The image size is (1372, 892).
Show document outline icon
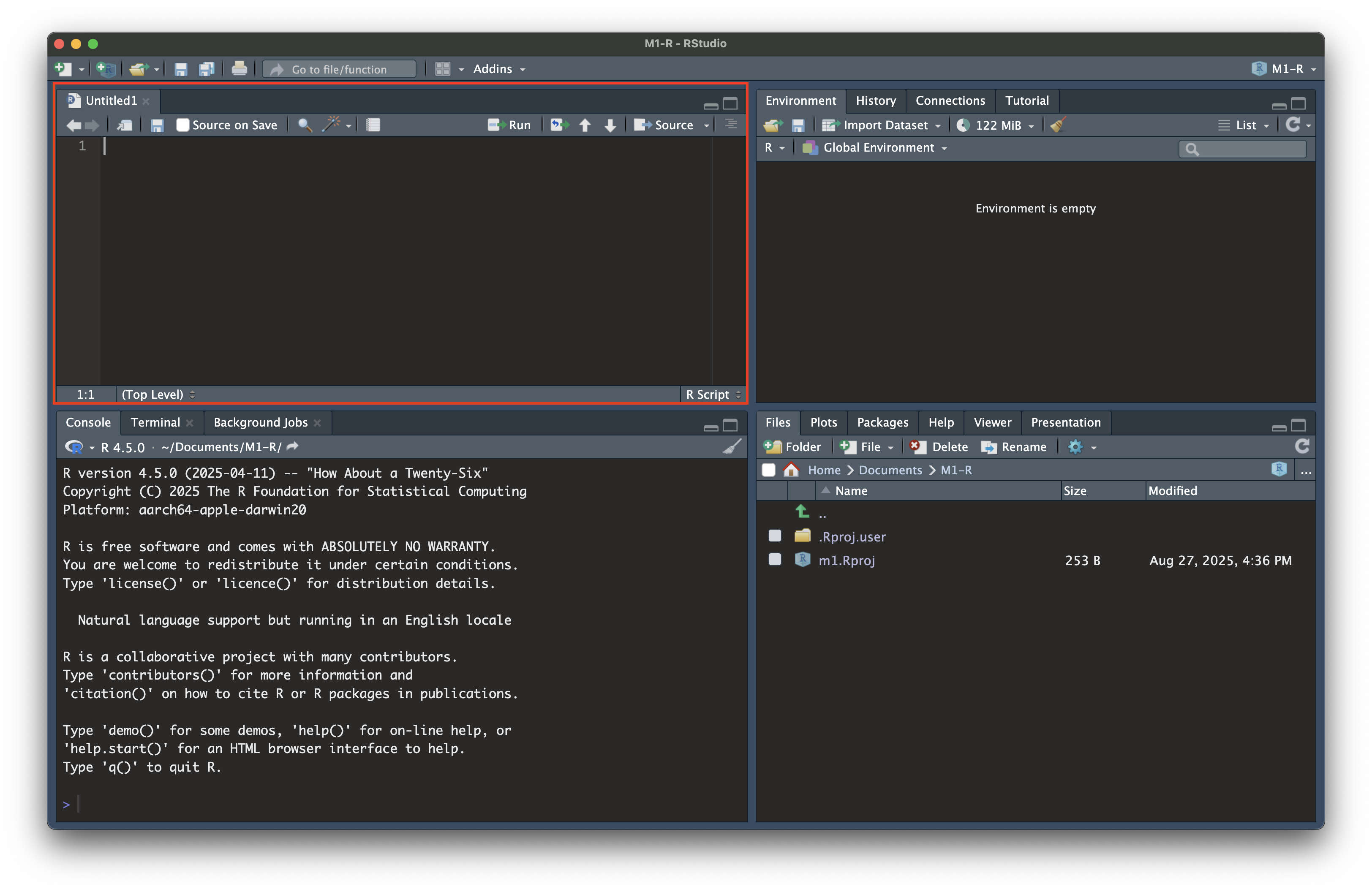click(731, 125)
